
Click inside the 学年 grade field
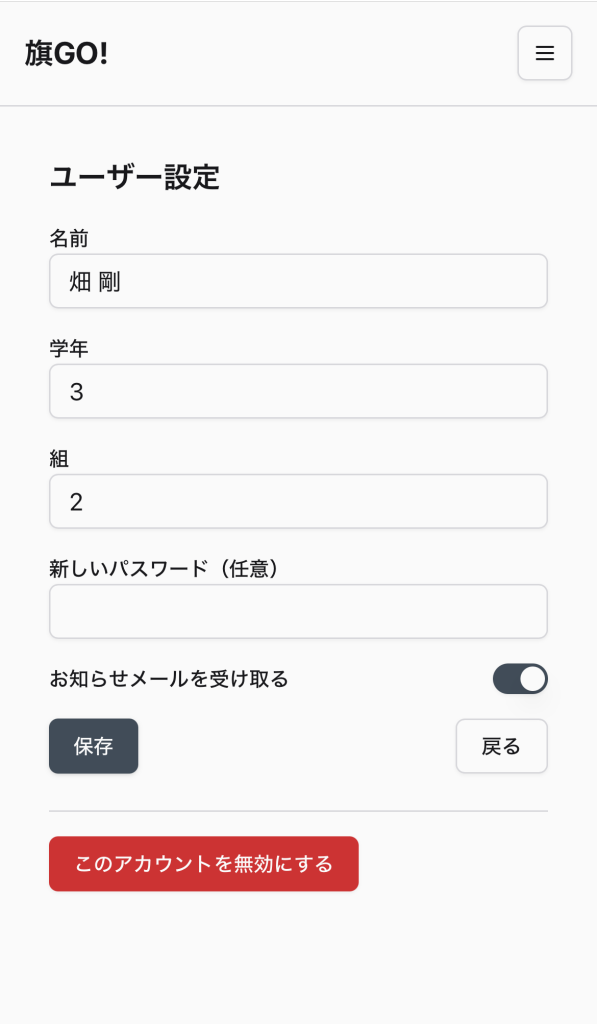298,391
